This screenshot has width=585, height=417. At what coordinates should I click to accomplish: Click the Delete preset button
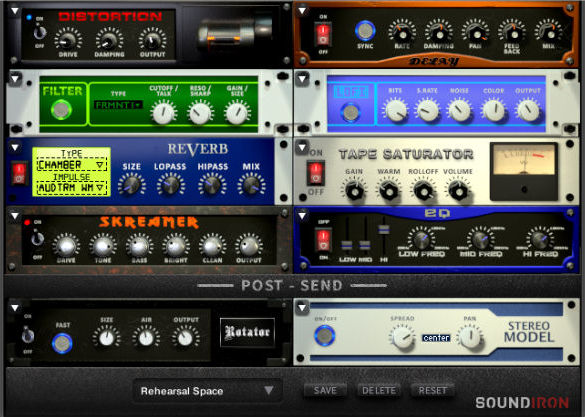pyautogui.click(x=379, y=391)
